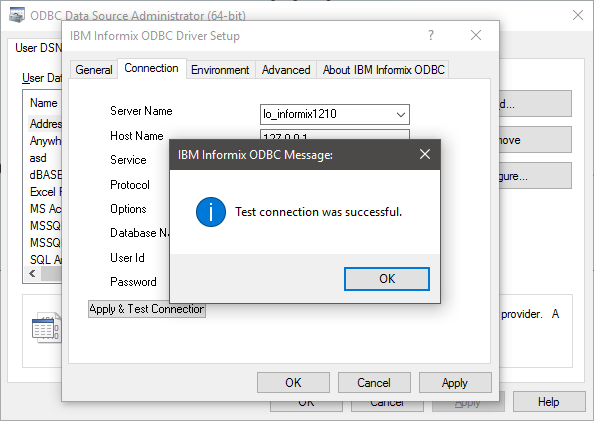
Task: Click Apply in Driver Setup dialog
Action: (455, 383)
